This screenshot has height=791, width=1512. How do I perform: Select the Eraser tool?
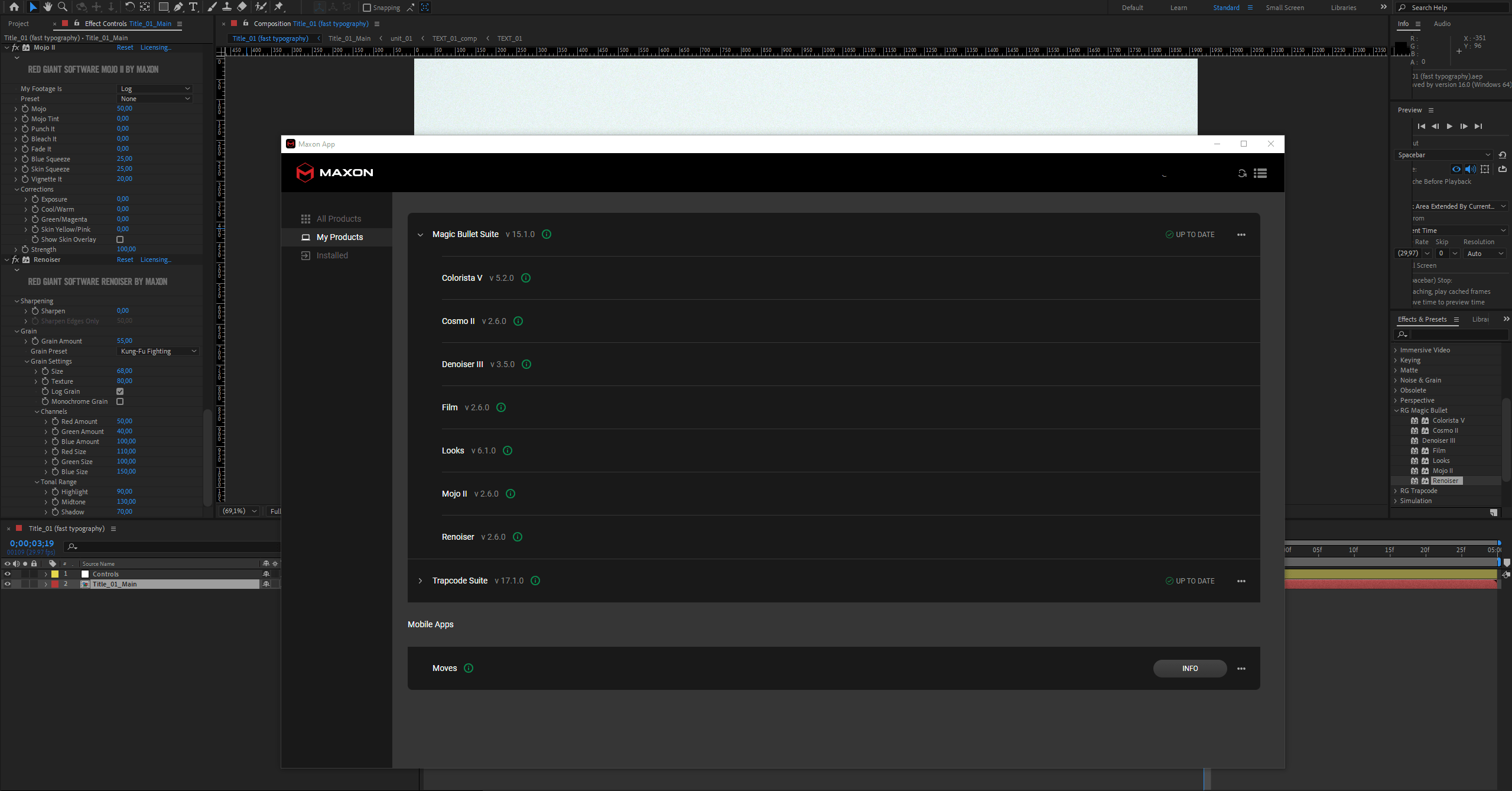[242, 7]
